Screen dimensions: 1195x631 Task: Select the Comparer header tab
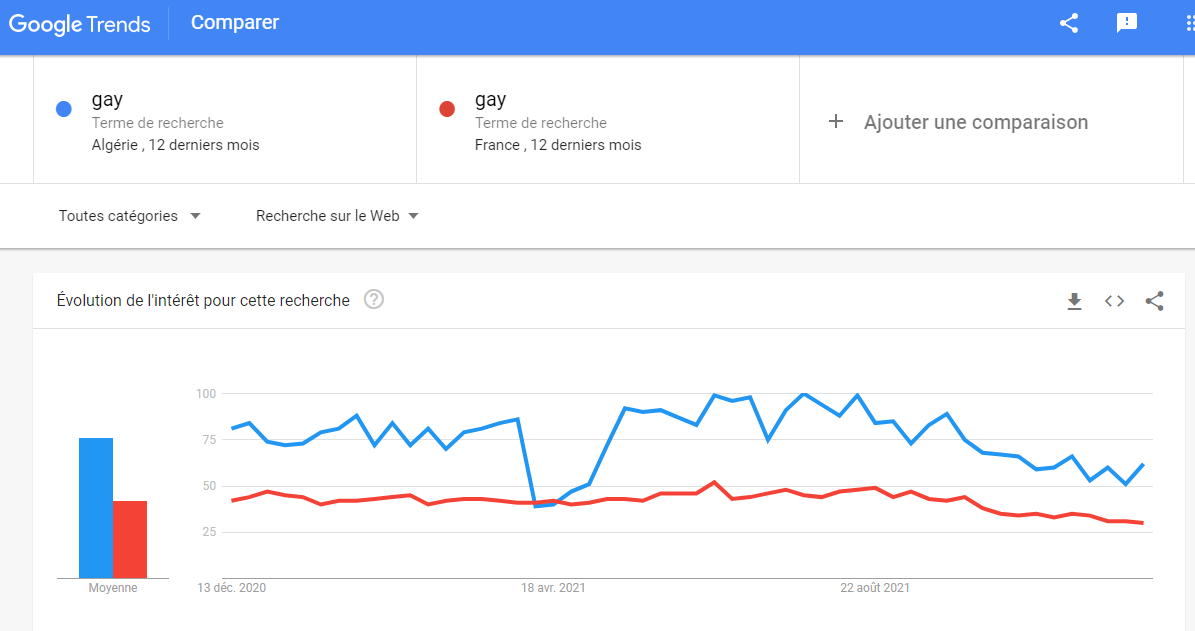click(x=235, y=23)
